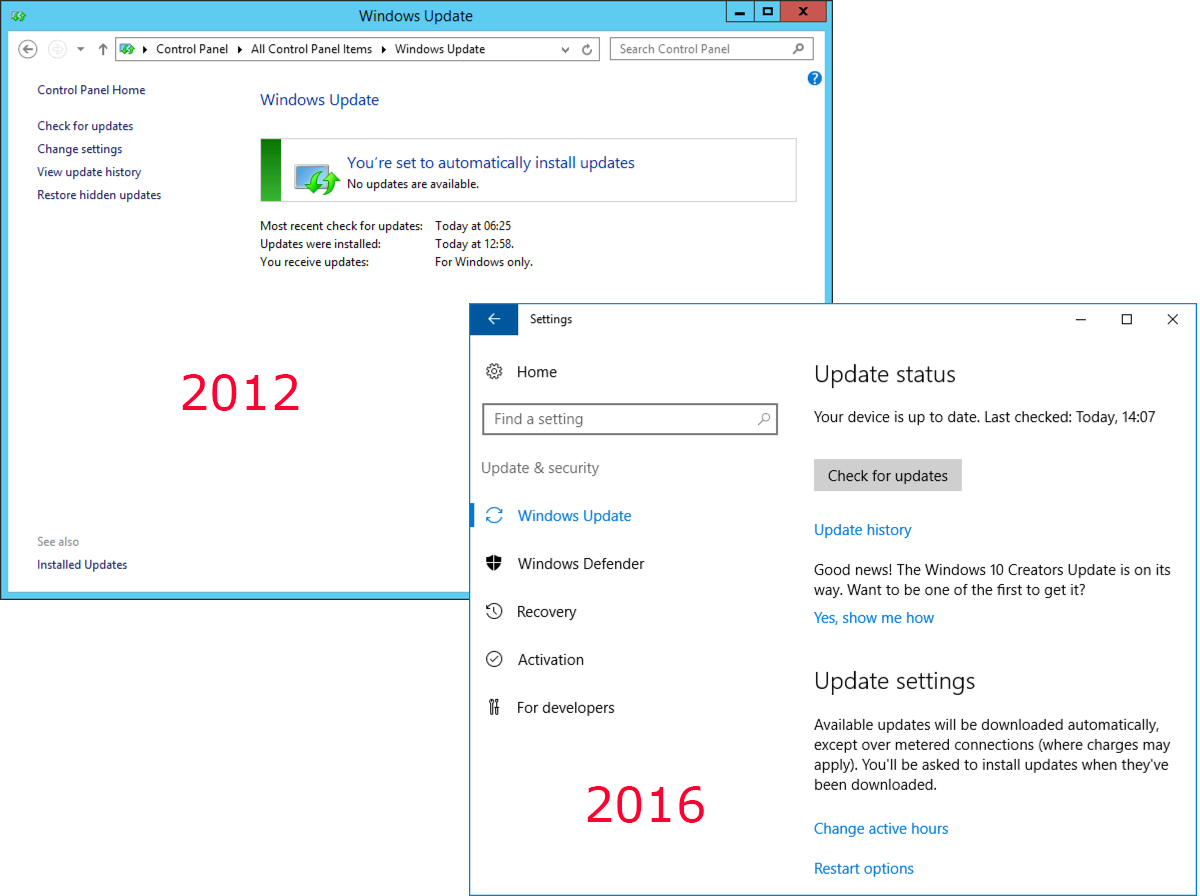Viewport: 1200px width, 896px height.
Task: Open Home with the gear icon in Settings
Action: tap(521, 372)
